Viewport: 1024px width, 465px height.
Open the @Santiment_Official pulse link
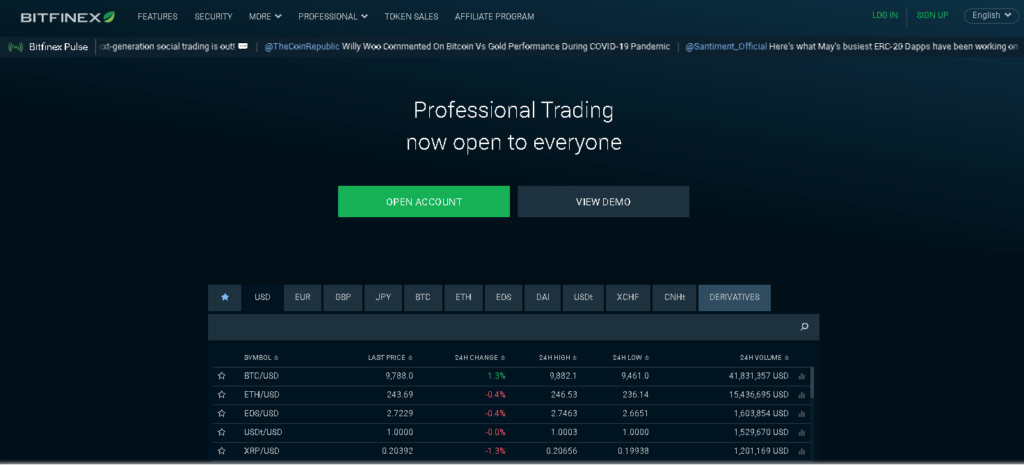click(726, 47)
